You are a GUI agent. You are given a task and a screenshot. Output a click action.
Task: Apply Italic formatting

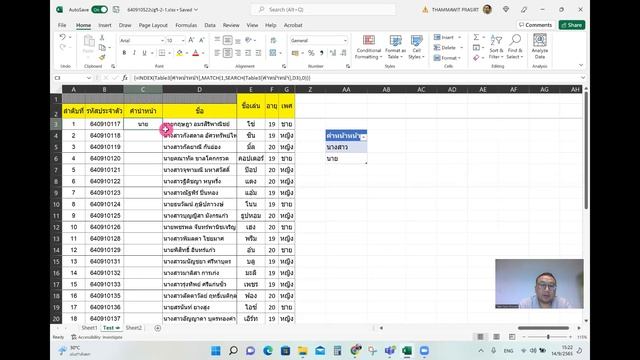coord(134,53)
